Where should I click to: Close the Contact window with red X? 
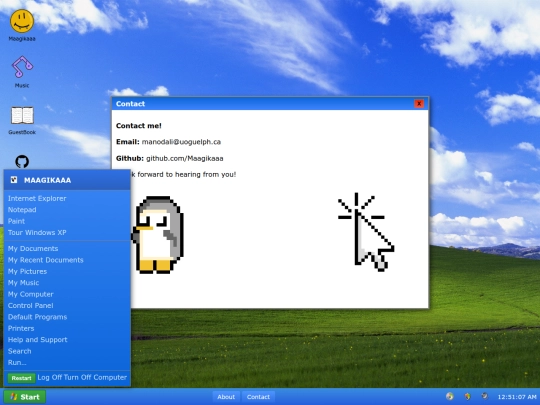click(x=419, y=103)
